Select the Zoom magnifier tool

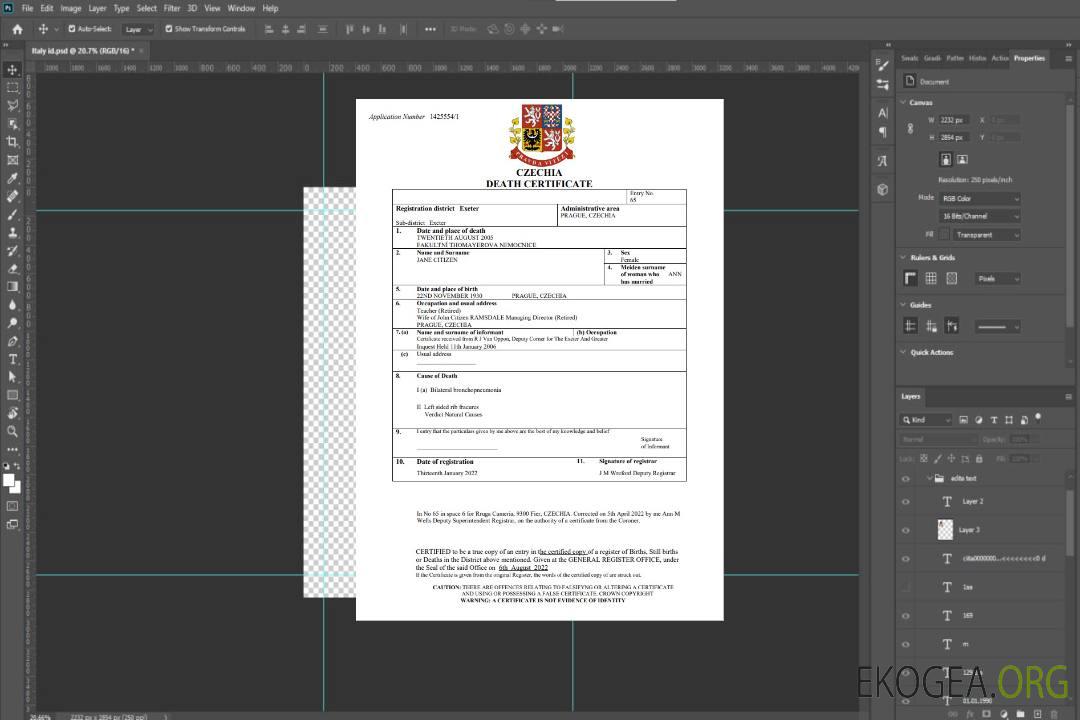coord(12,431)
